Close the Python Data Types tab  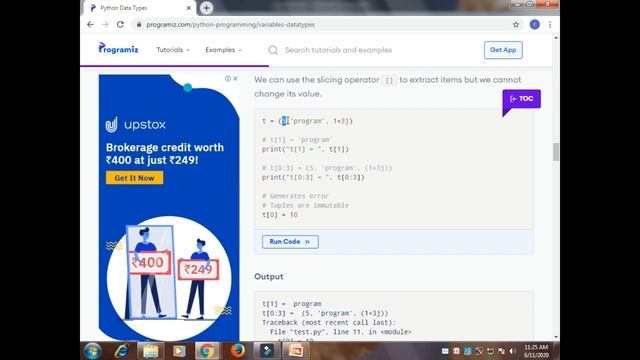[189, 8]
